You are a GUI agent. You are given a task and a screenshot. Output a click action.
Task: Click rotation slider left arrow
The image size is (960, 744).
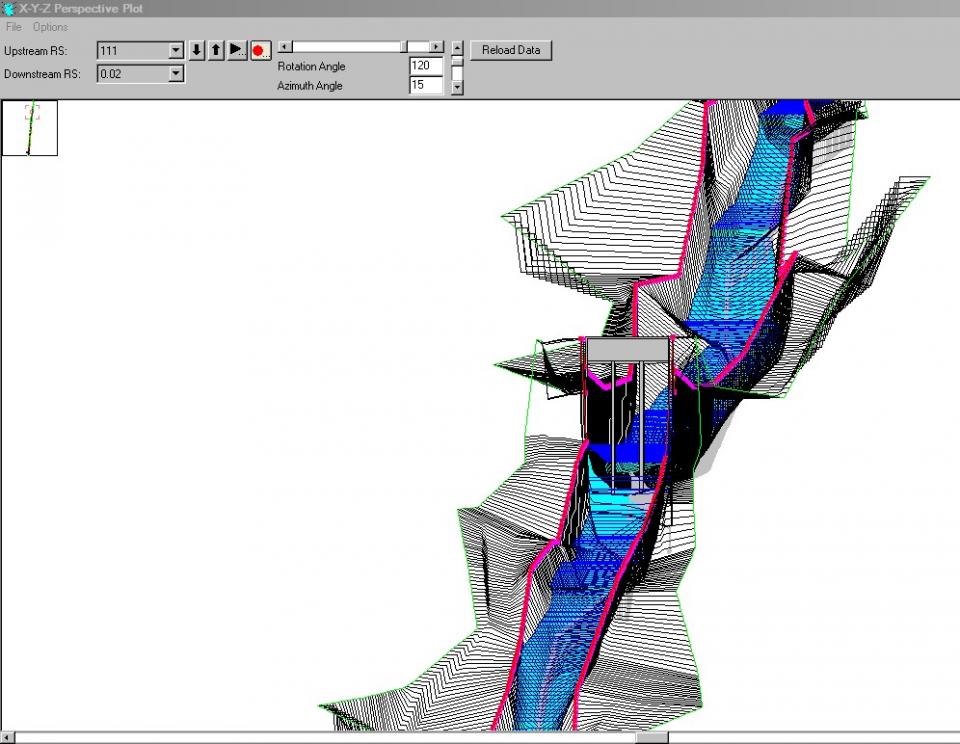click(x=285, y=47)
